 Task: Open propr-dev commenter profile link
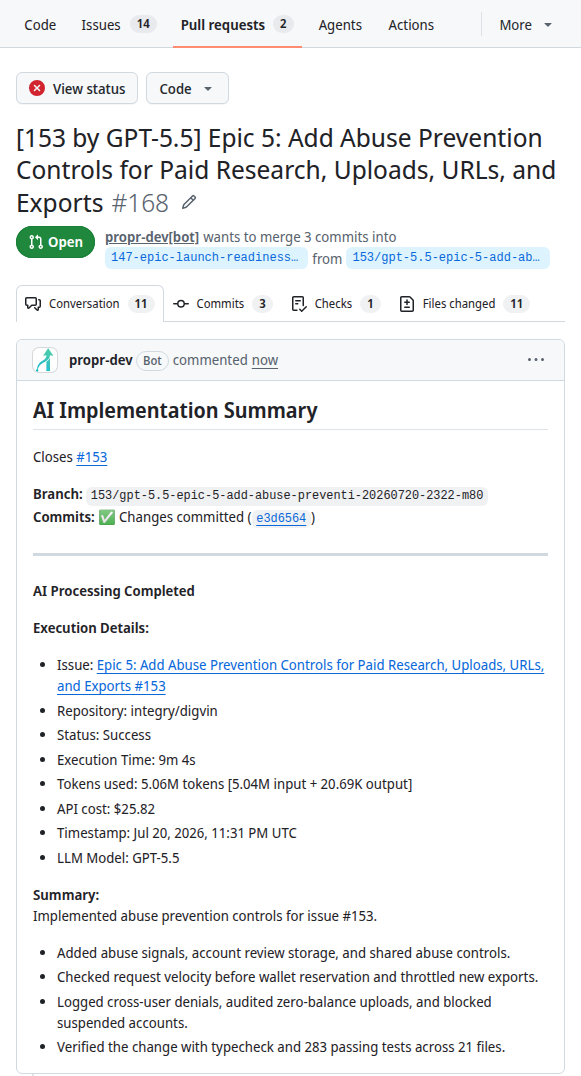(x=101, y=360)
